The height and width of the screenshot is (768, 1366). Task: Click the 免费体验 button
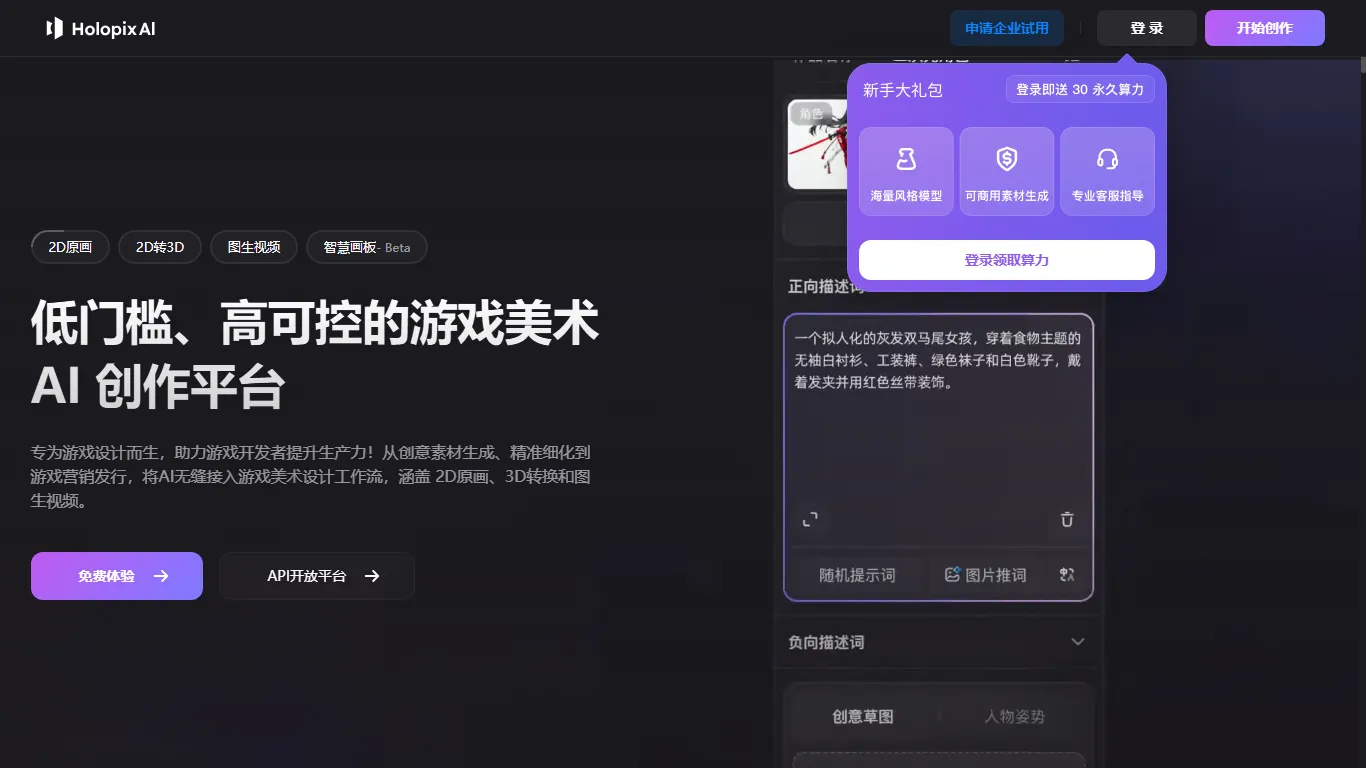coord(116,576)
